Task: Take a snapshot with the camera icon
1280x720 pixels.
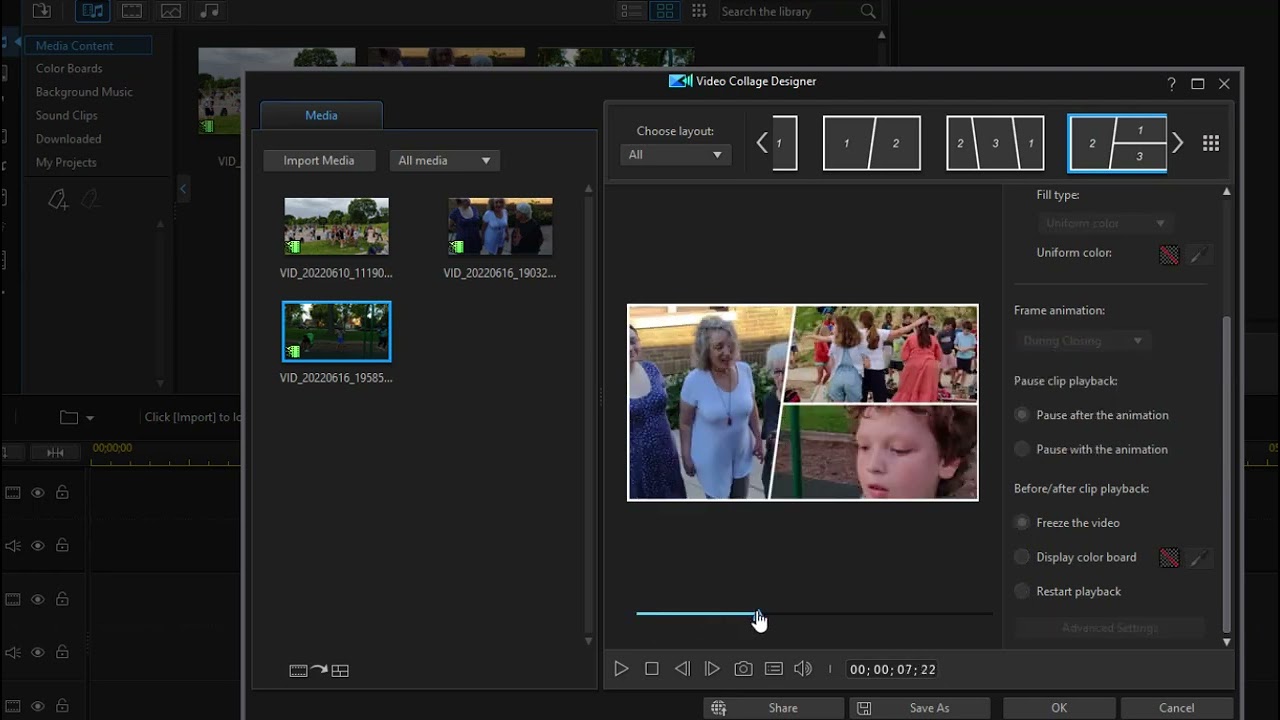Action: coord(743,669)
